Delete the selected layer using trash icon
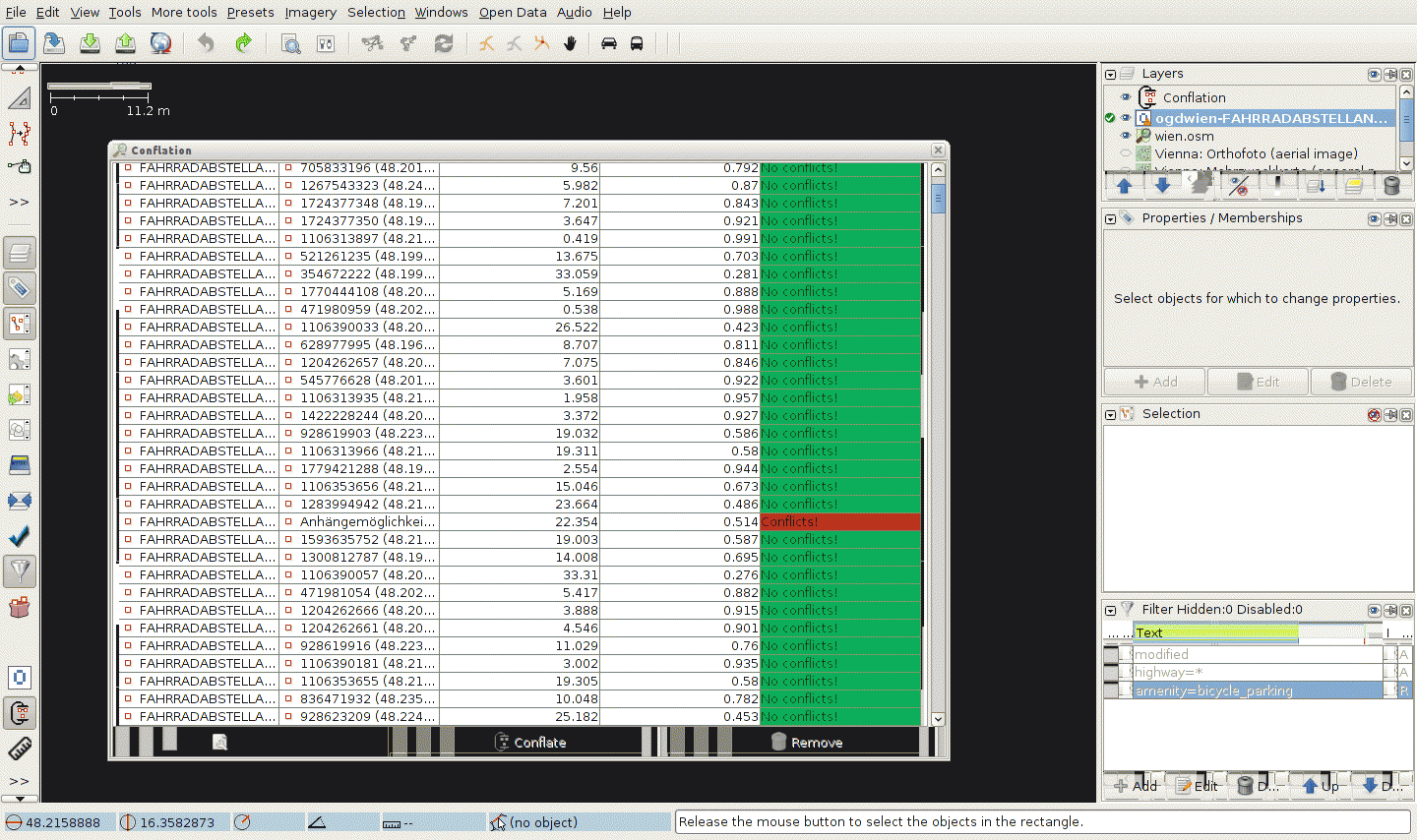This screenshot has height=840, width=1417. tap(1391, 185)
